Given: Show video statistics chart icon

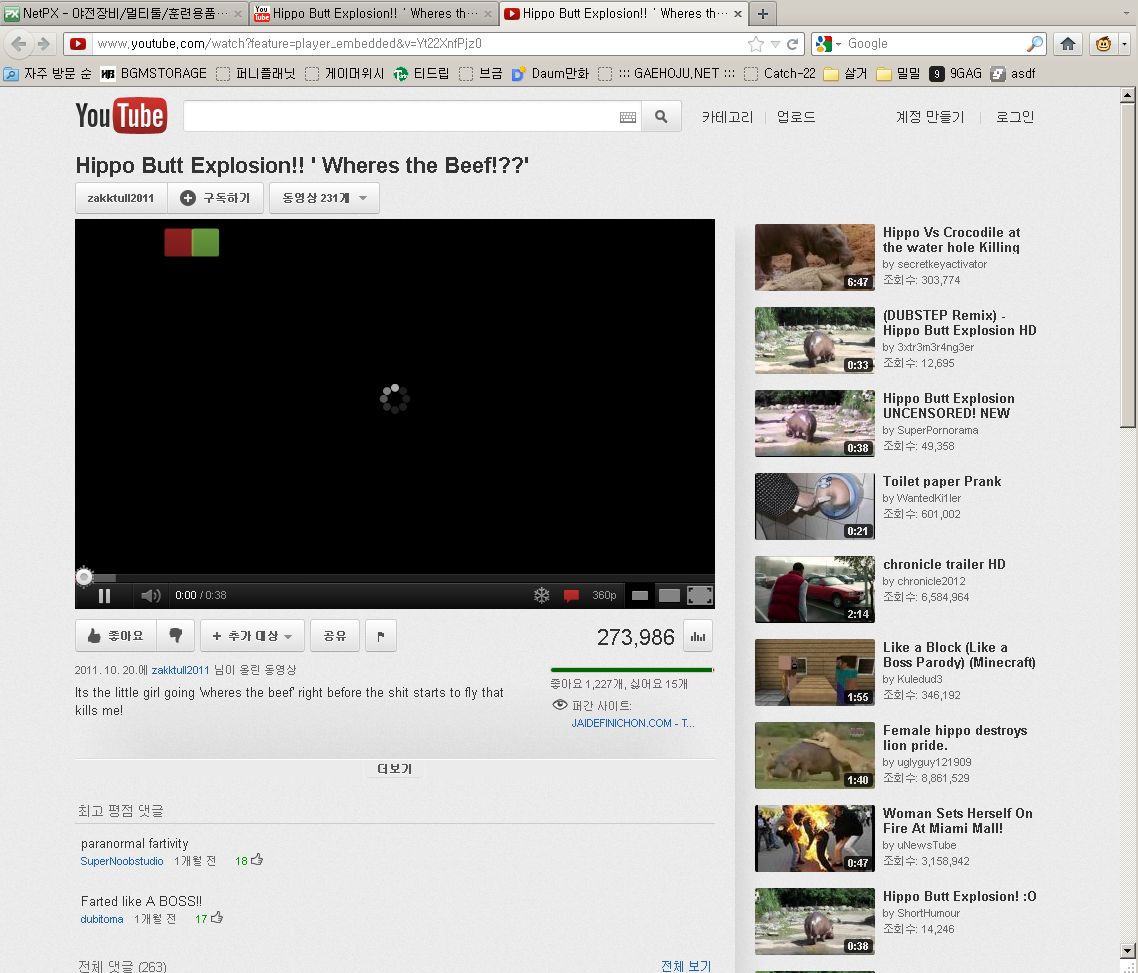Looking at the screenshot, I should click(698, 636).
